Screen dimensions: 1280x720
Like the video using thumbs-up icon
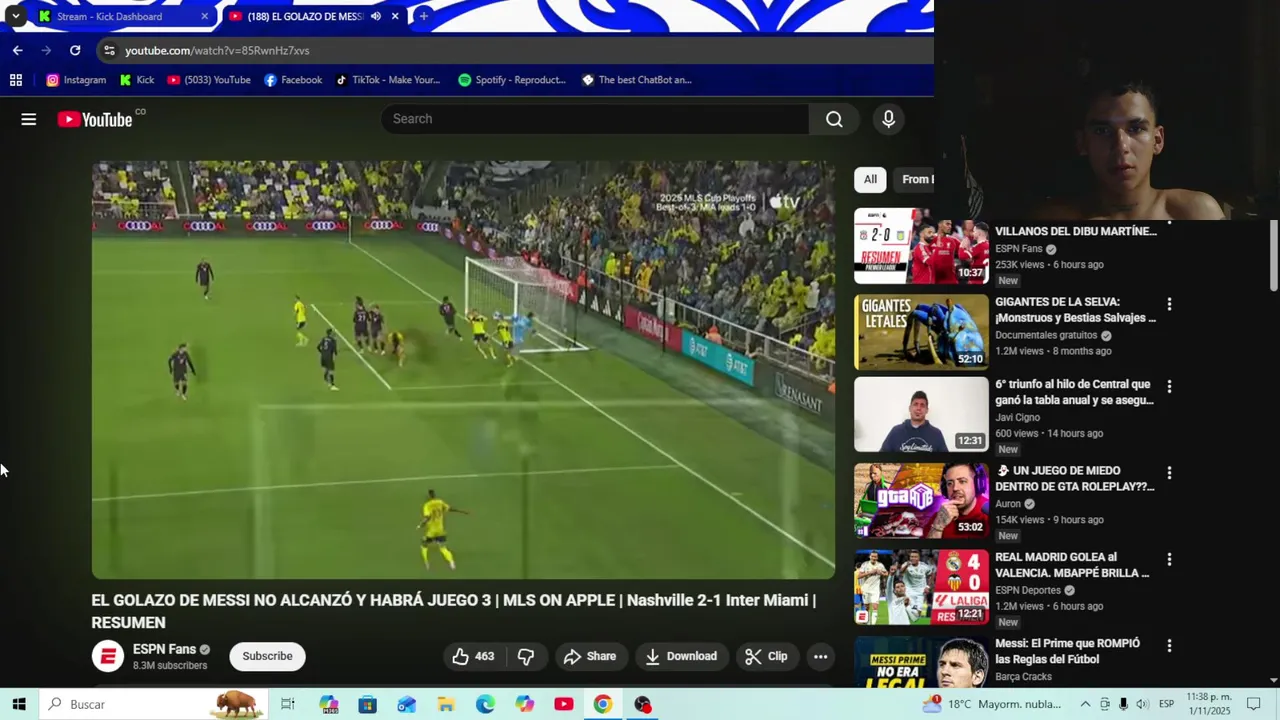pos(461,656)
